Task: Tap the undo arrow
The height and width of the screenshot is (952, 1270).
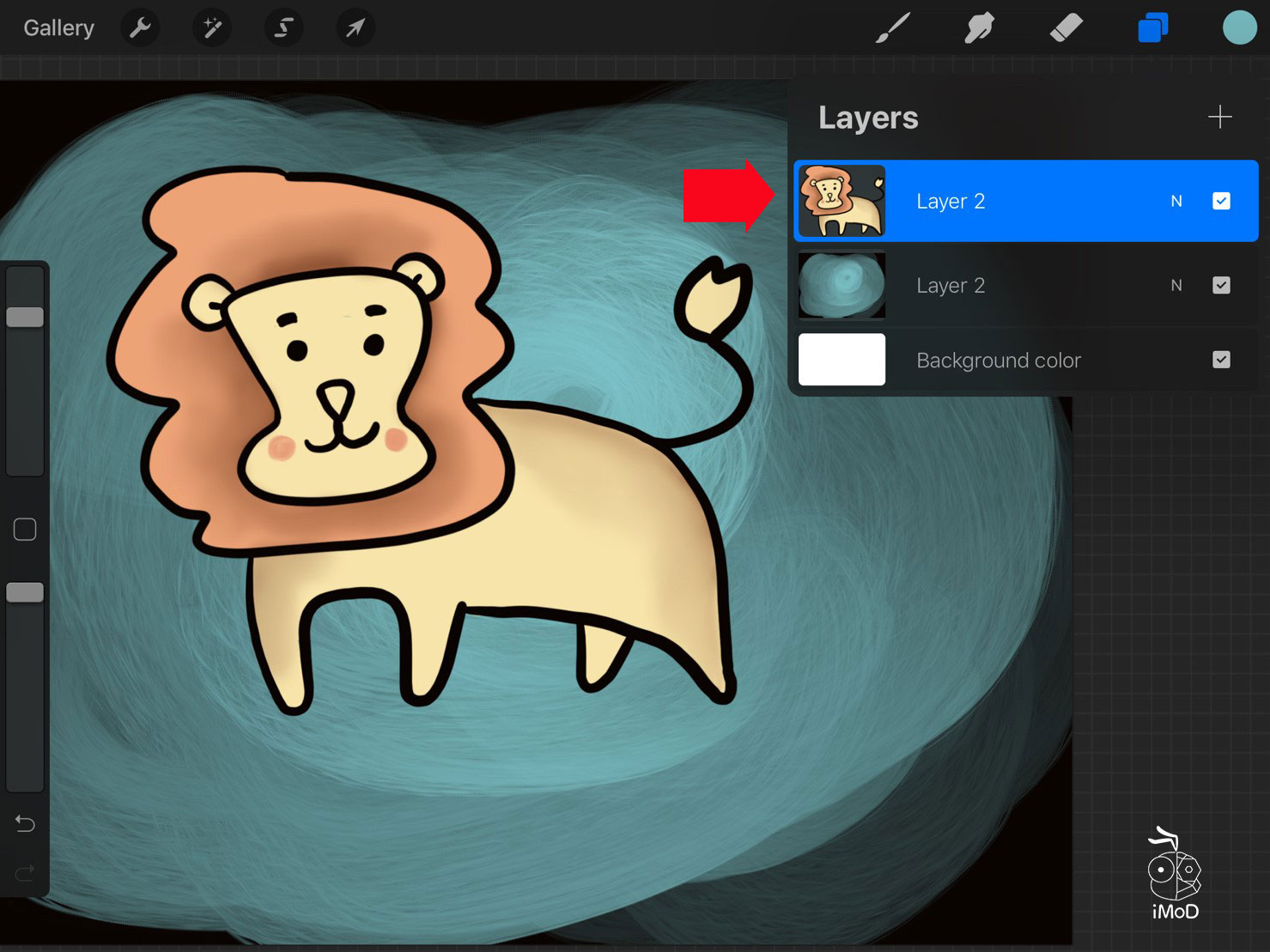Action: (x=25, y=824)
